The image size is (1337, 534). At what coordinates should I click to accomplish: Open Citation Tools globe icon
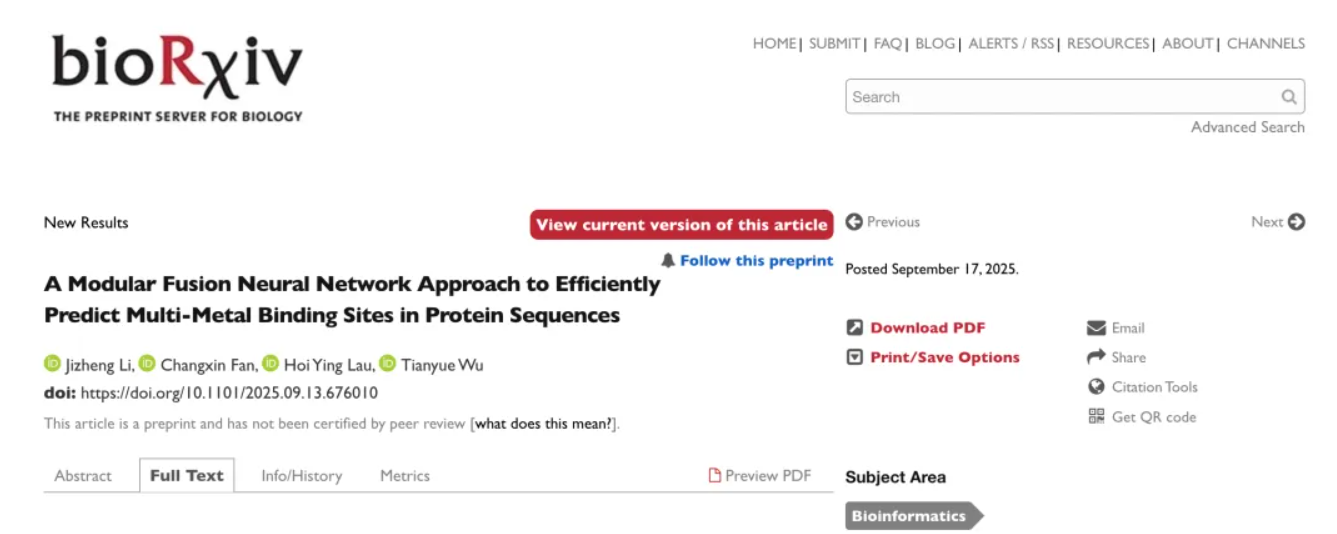point(1096,387)
